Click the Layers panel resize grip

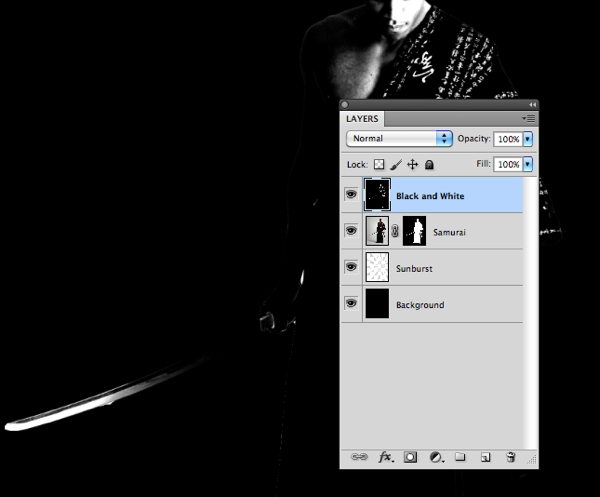point(532,460)
